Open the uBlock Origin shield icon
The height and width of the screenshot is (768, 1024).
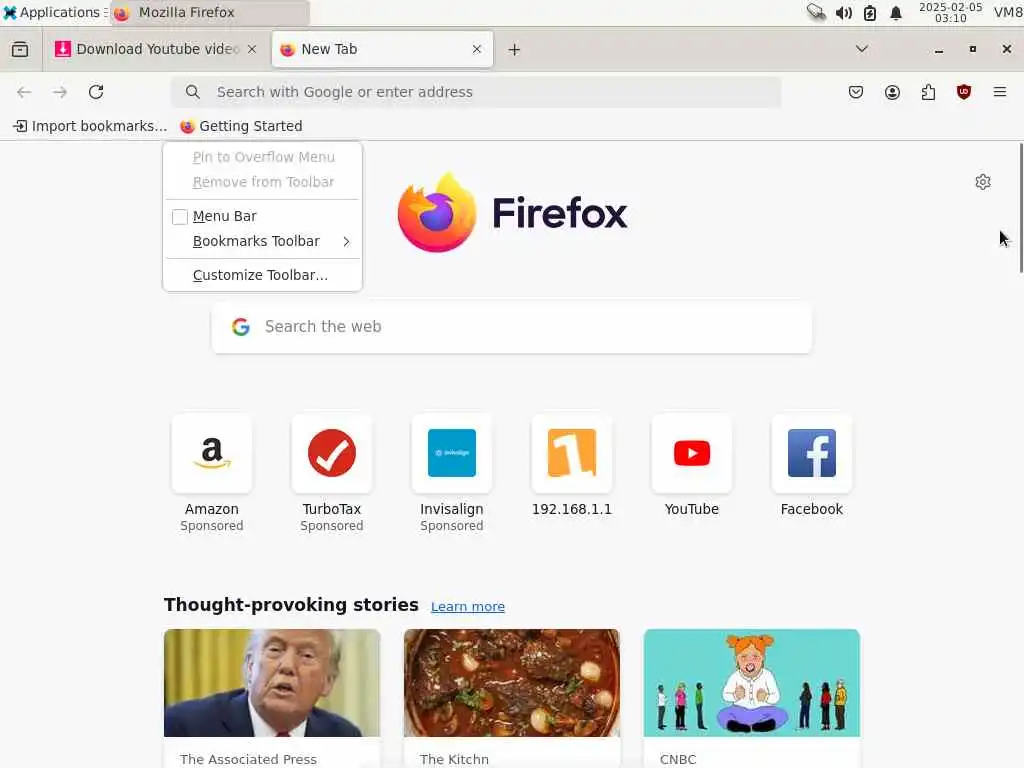point(964,92)
